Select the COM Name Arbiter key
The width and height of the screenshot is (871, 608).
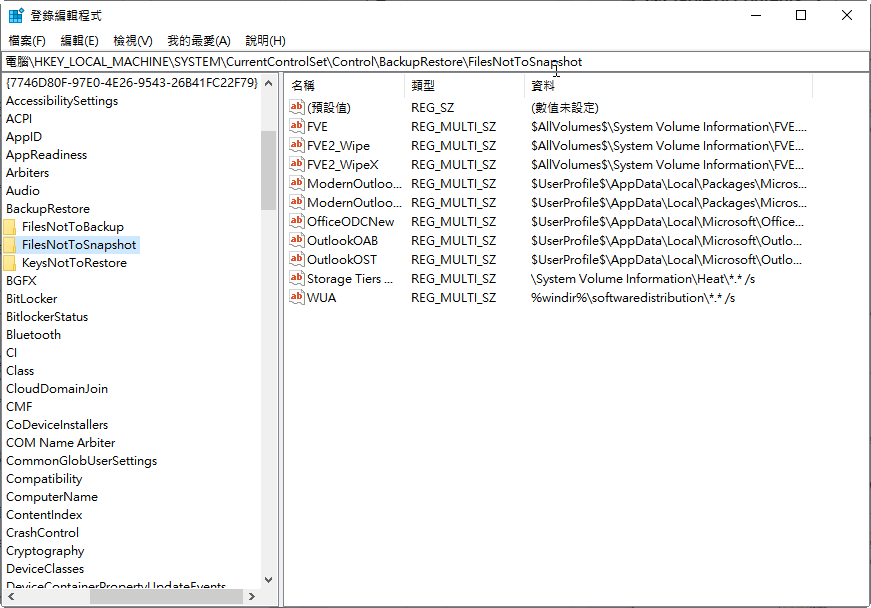coord(61,443)
